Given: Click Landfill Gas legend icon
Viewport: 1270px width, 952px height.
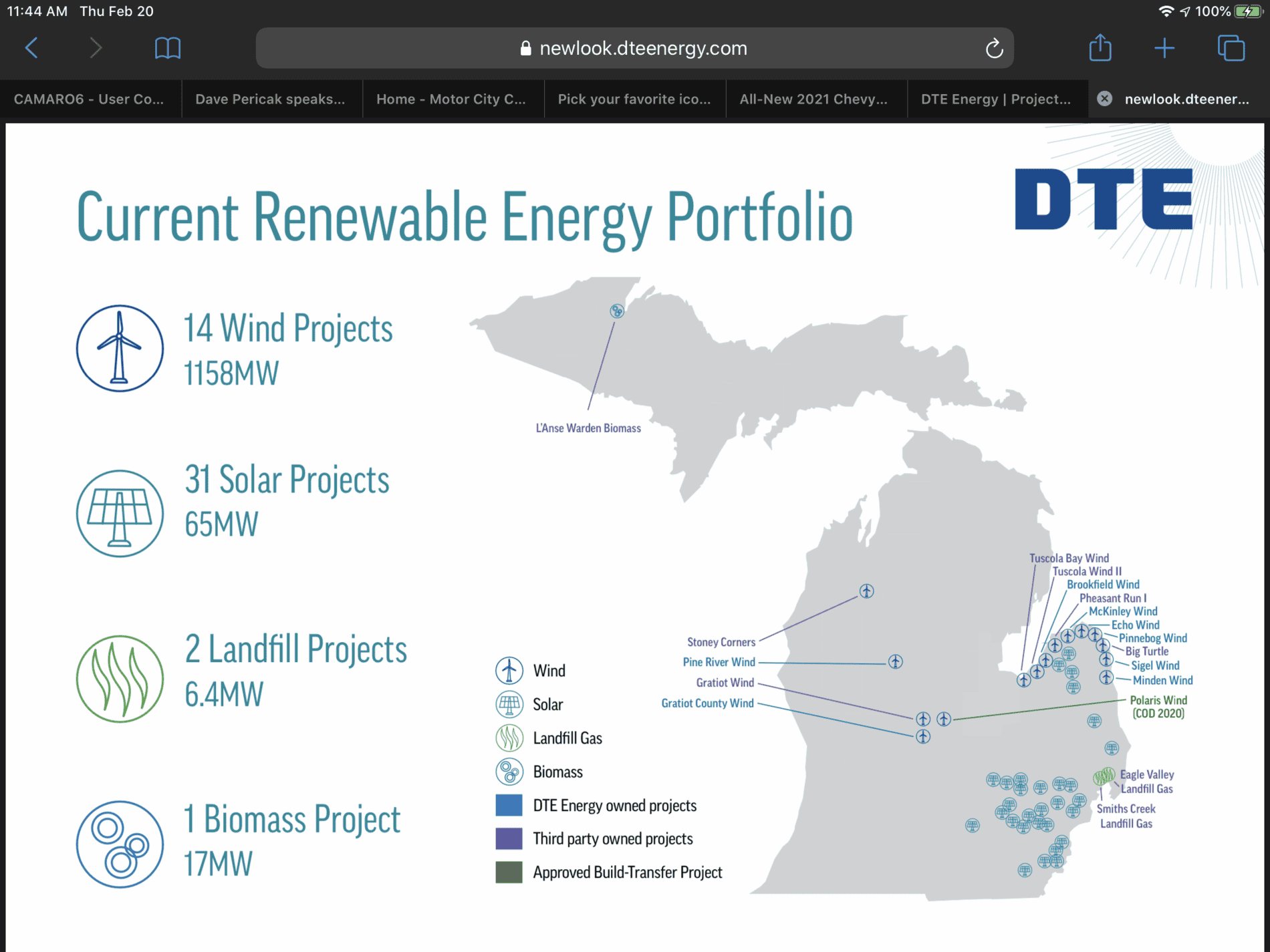Looking at the screenshot, I should (509, 738).
